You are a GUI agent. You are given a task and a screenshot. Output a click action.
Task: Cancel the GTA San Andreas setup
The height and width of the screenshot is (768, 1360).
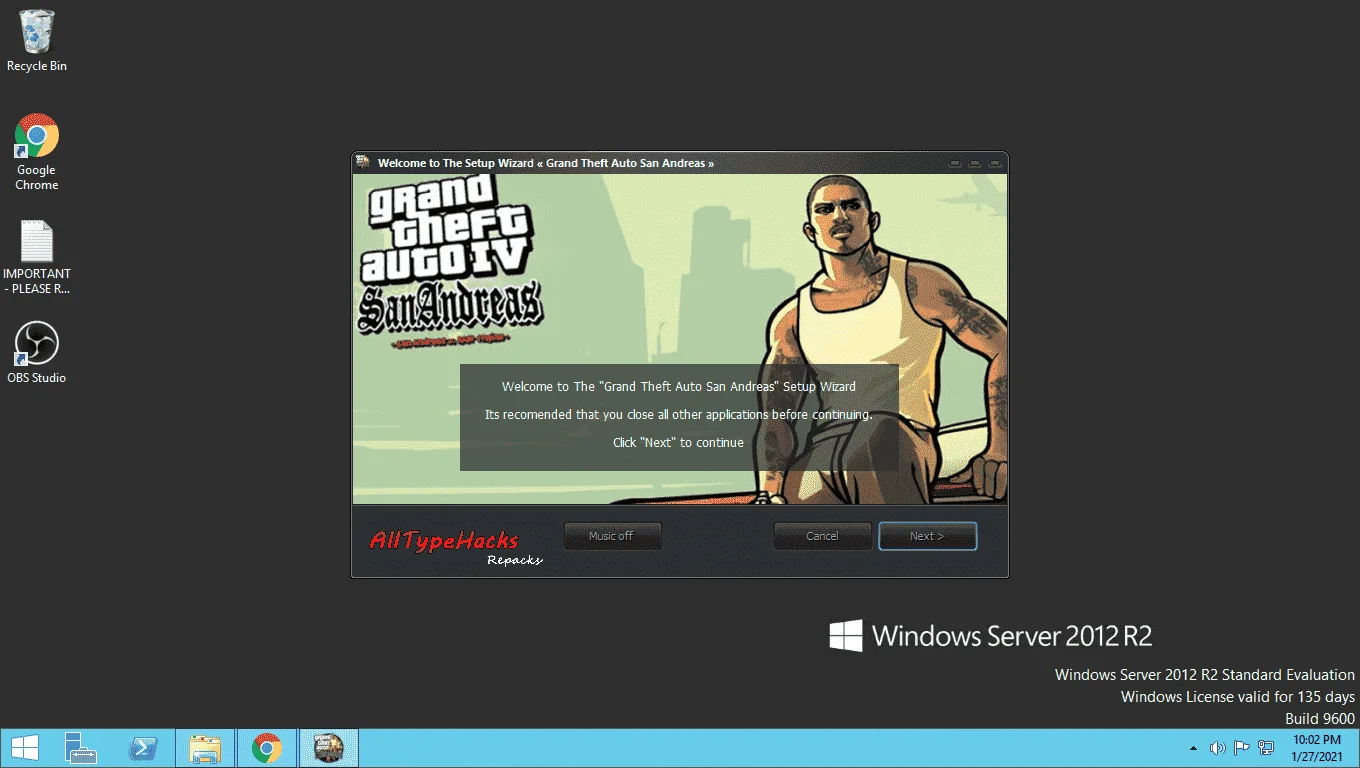822,536
